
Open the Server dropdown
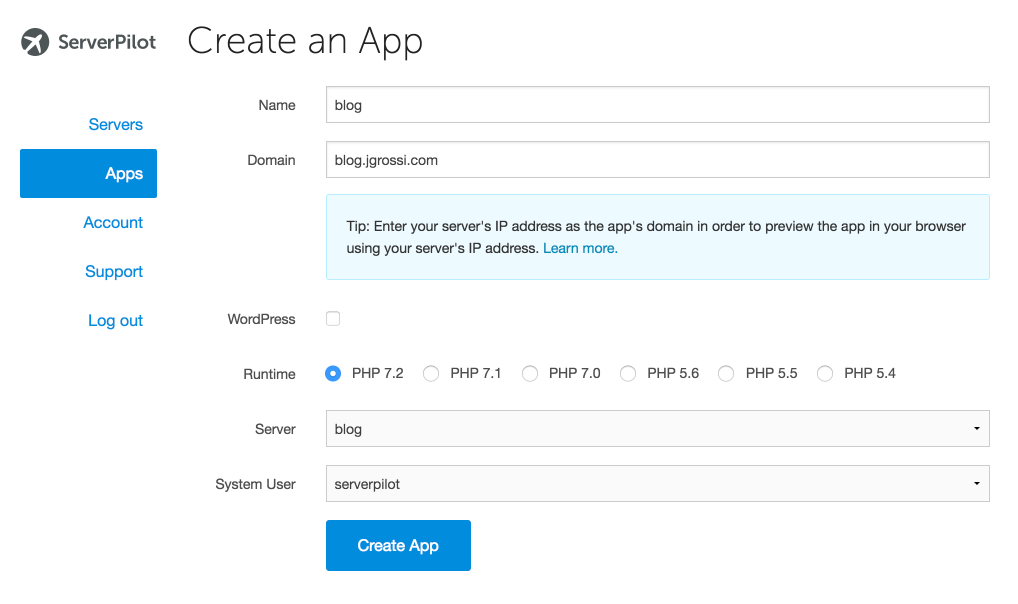coord(658,429)
